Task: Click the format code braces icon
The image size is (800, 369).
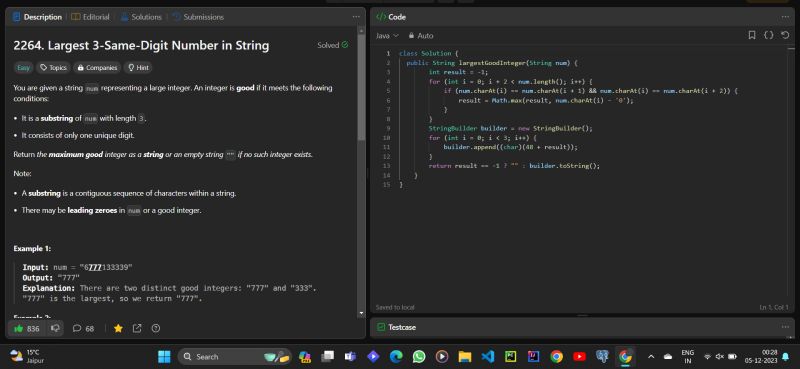Action: tap(768, 35)
